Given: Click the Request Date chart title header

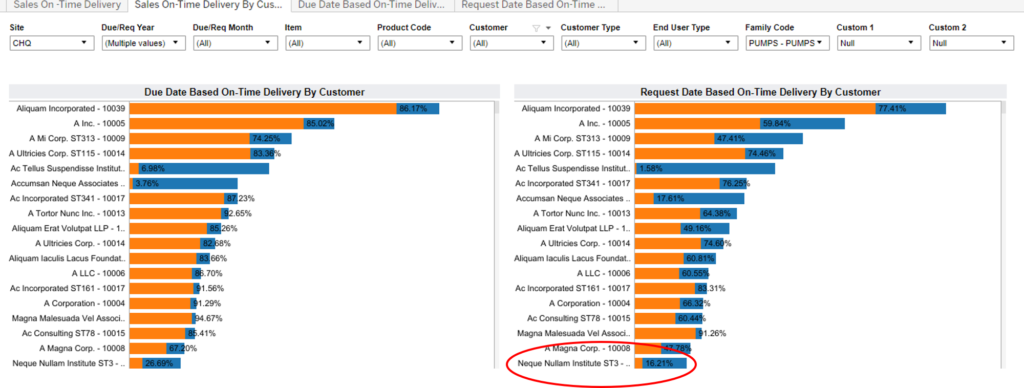Looking at the screenshot, I should pos(760,92).
